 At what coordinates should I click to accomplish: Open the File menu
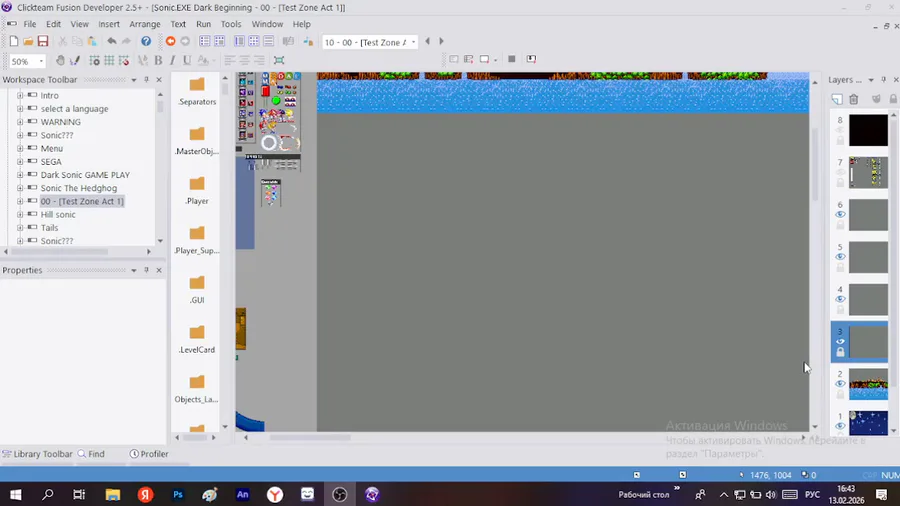(30, 24)
